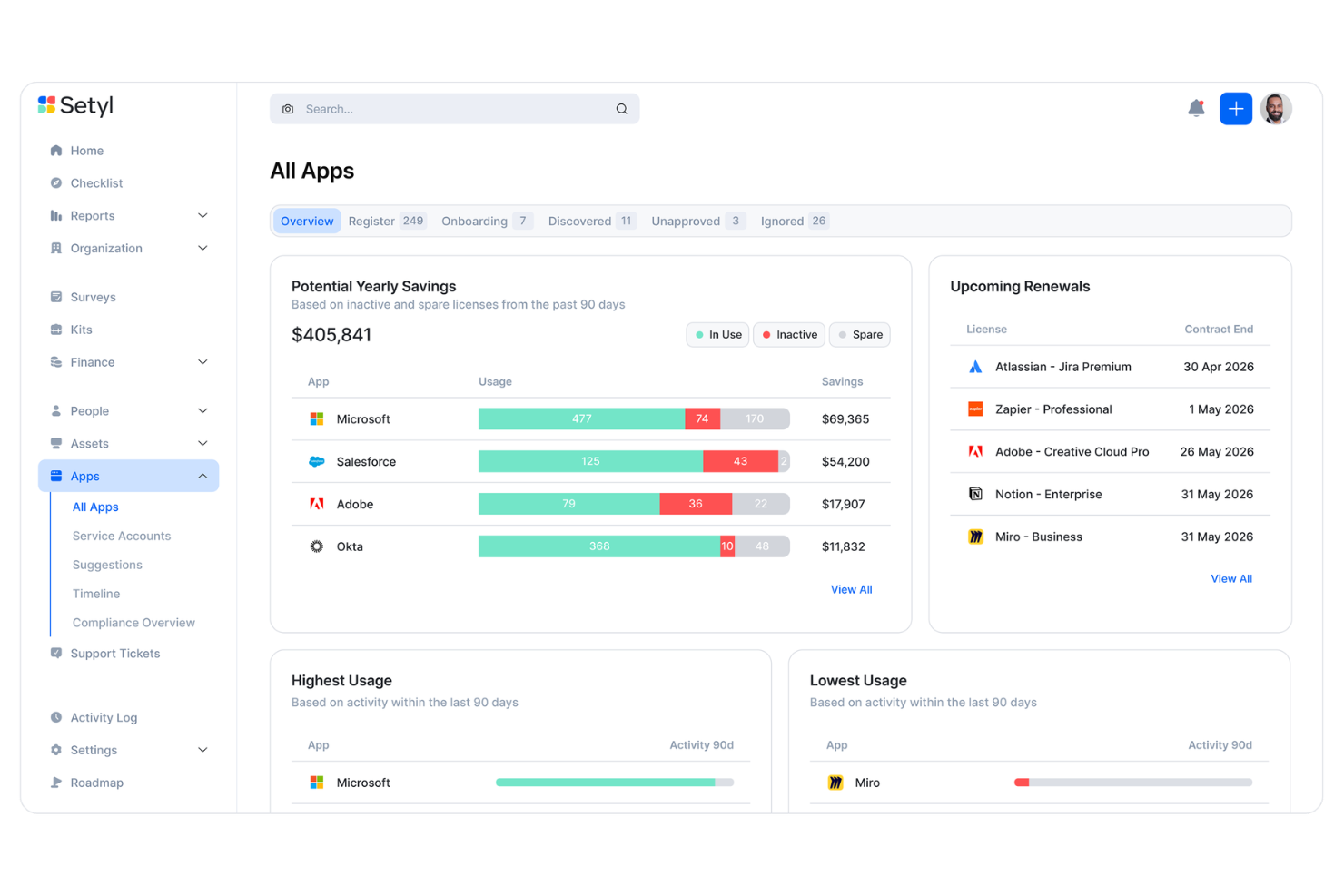
Task: Open Service Accounts in Apps submenu
Action: pyautogui.click(x=122, y=537)
